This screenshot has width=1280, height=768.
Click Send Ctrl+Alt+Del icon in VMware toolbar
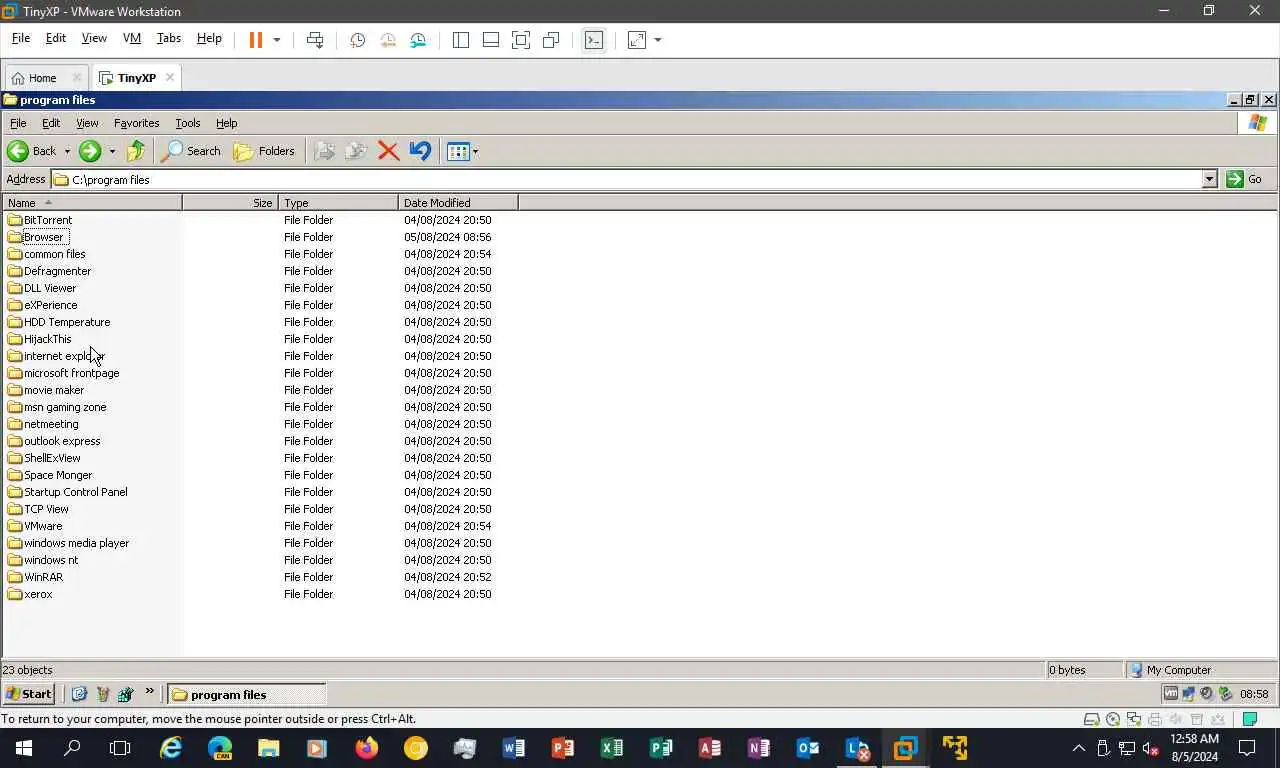(x=315, y=40)
